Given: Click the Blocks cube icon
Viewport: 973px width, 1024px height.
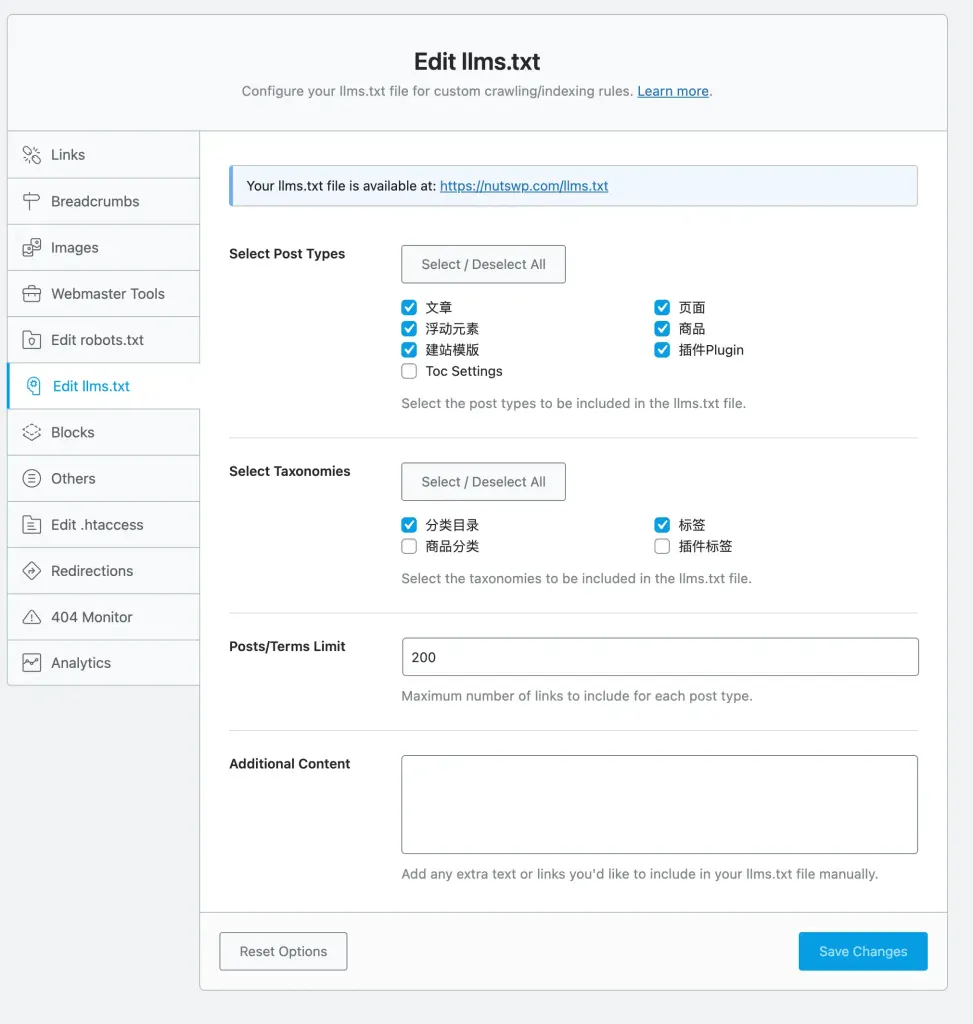Looking at the screenshot, I should click(x=32, y=433).
